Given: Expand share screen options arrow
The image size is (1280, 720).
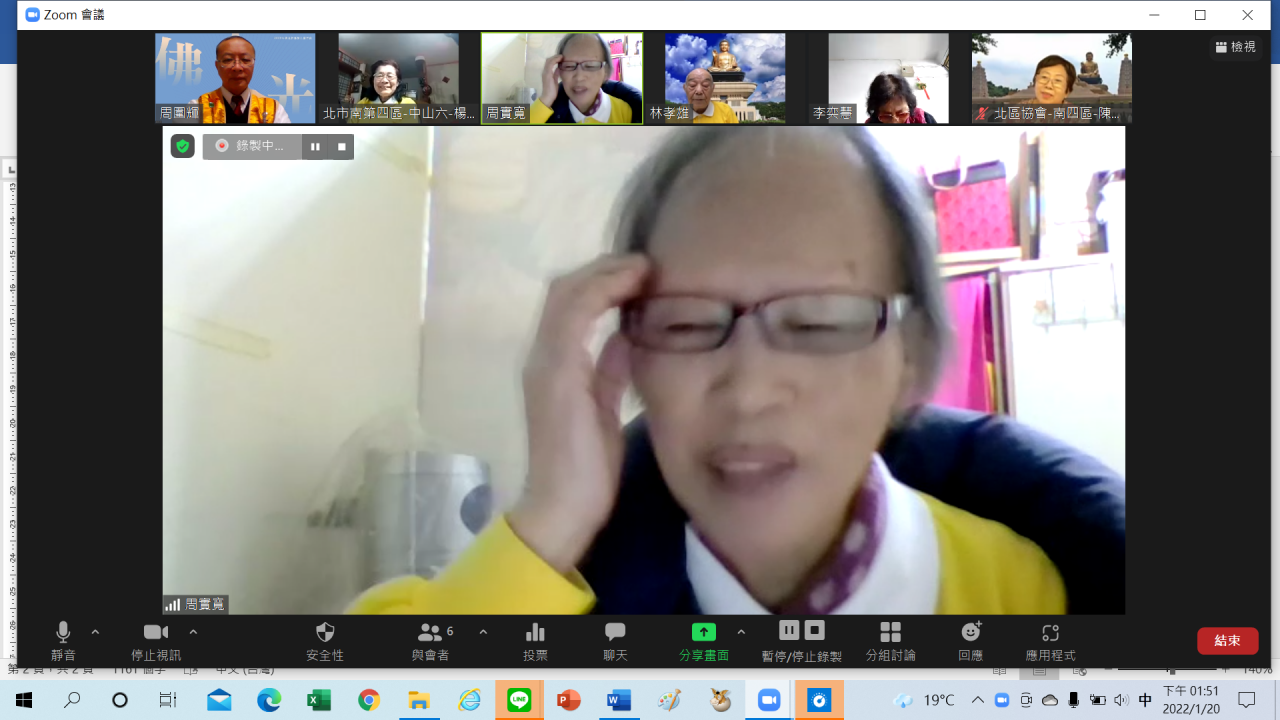Looking at the screenshot, I should click(x=741, y=632).
